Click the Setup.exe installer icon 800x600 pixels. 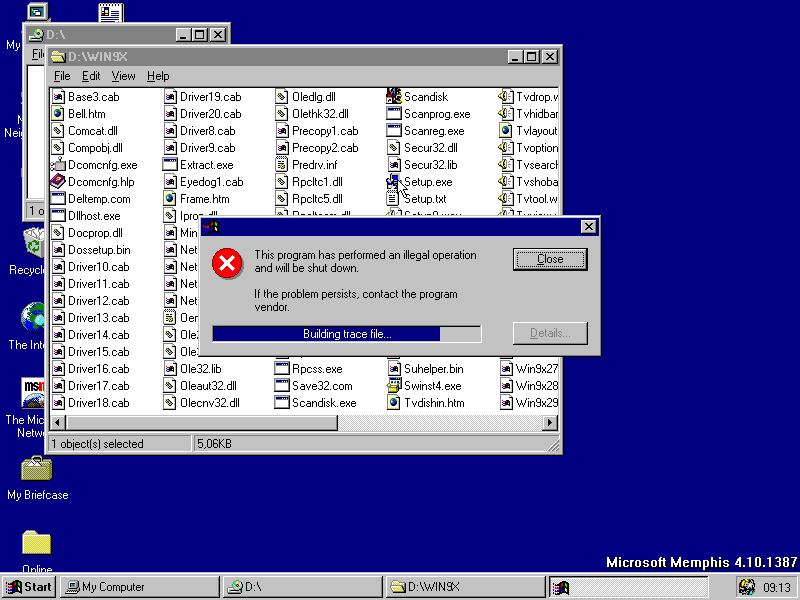click(394, 182)
